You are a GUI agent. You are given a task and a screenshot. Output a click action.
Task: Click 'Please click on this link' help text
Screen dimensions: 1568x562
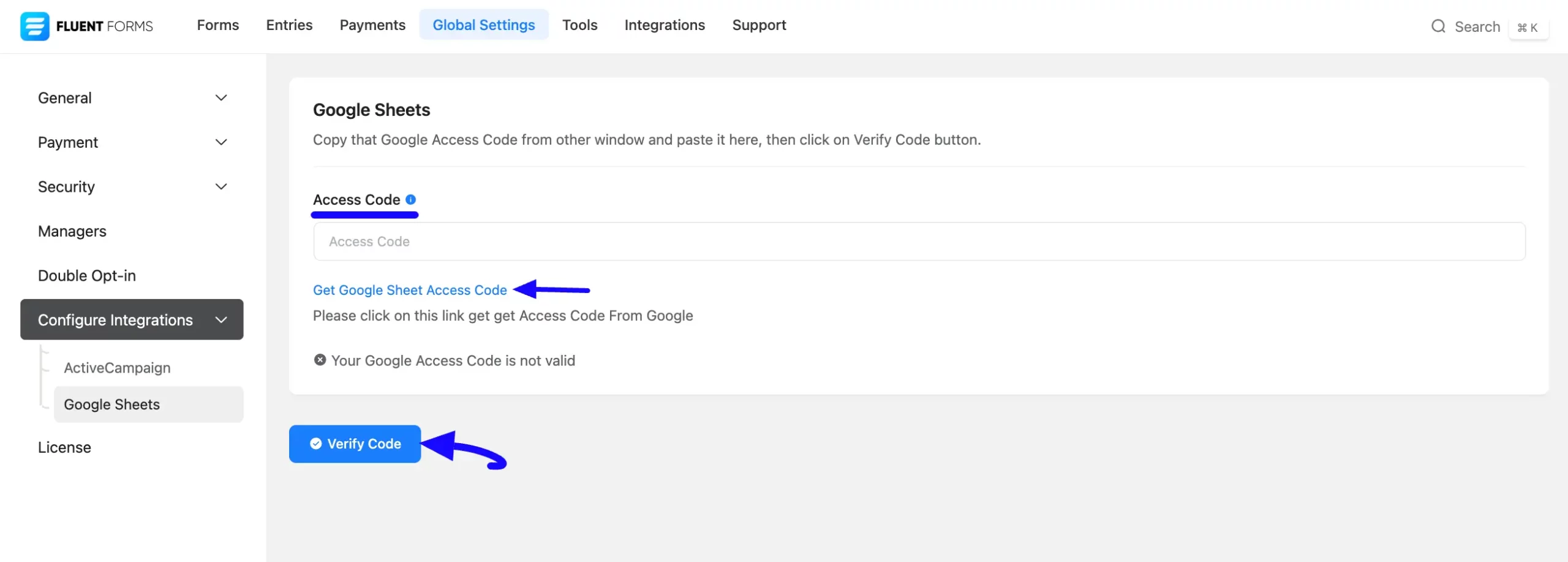pos(503,316)
